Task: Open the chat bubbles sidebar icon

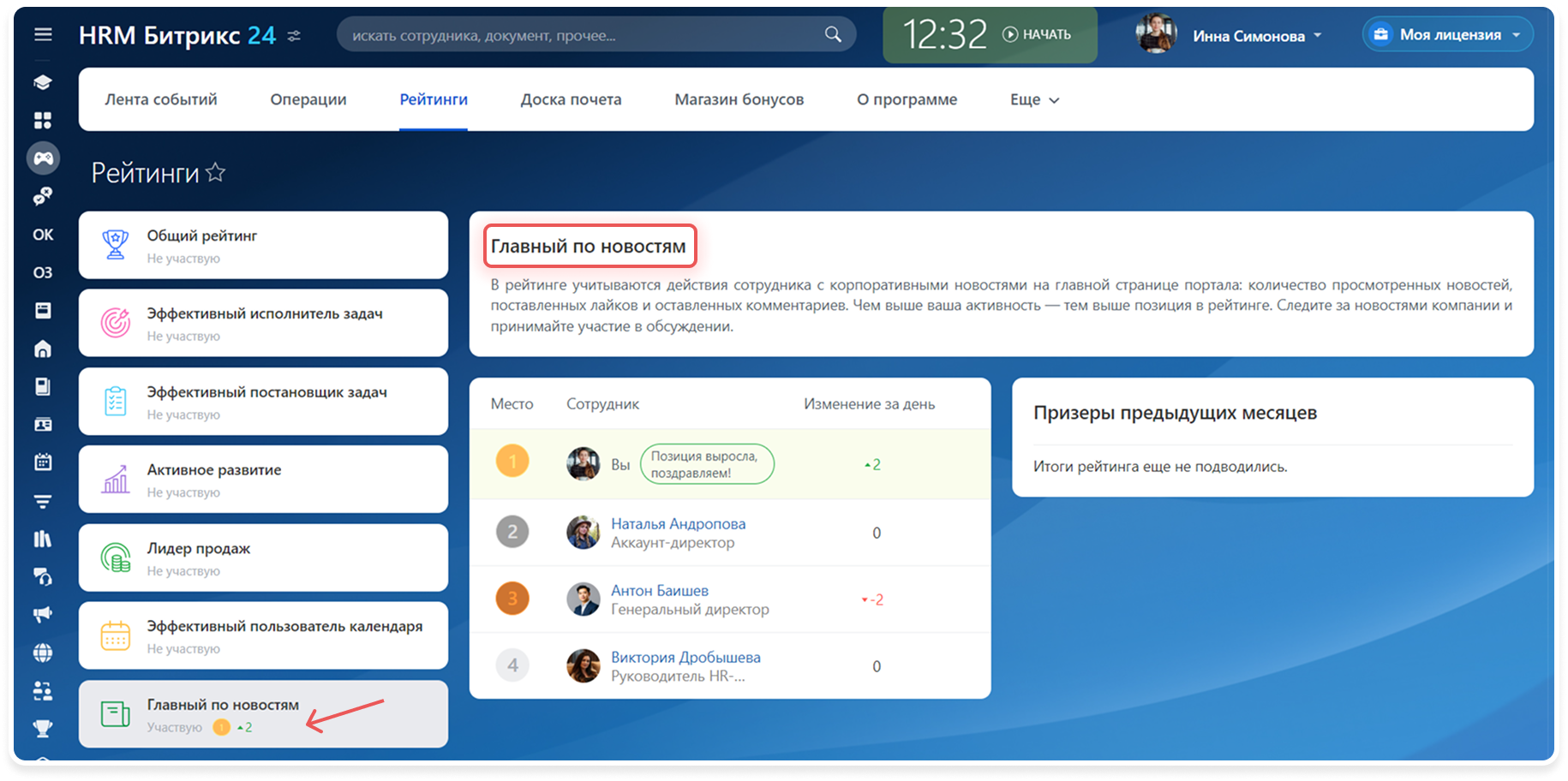Action: tap(43, 196)
